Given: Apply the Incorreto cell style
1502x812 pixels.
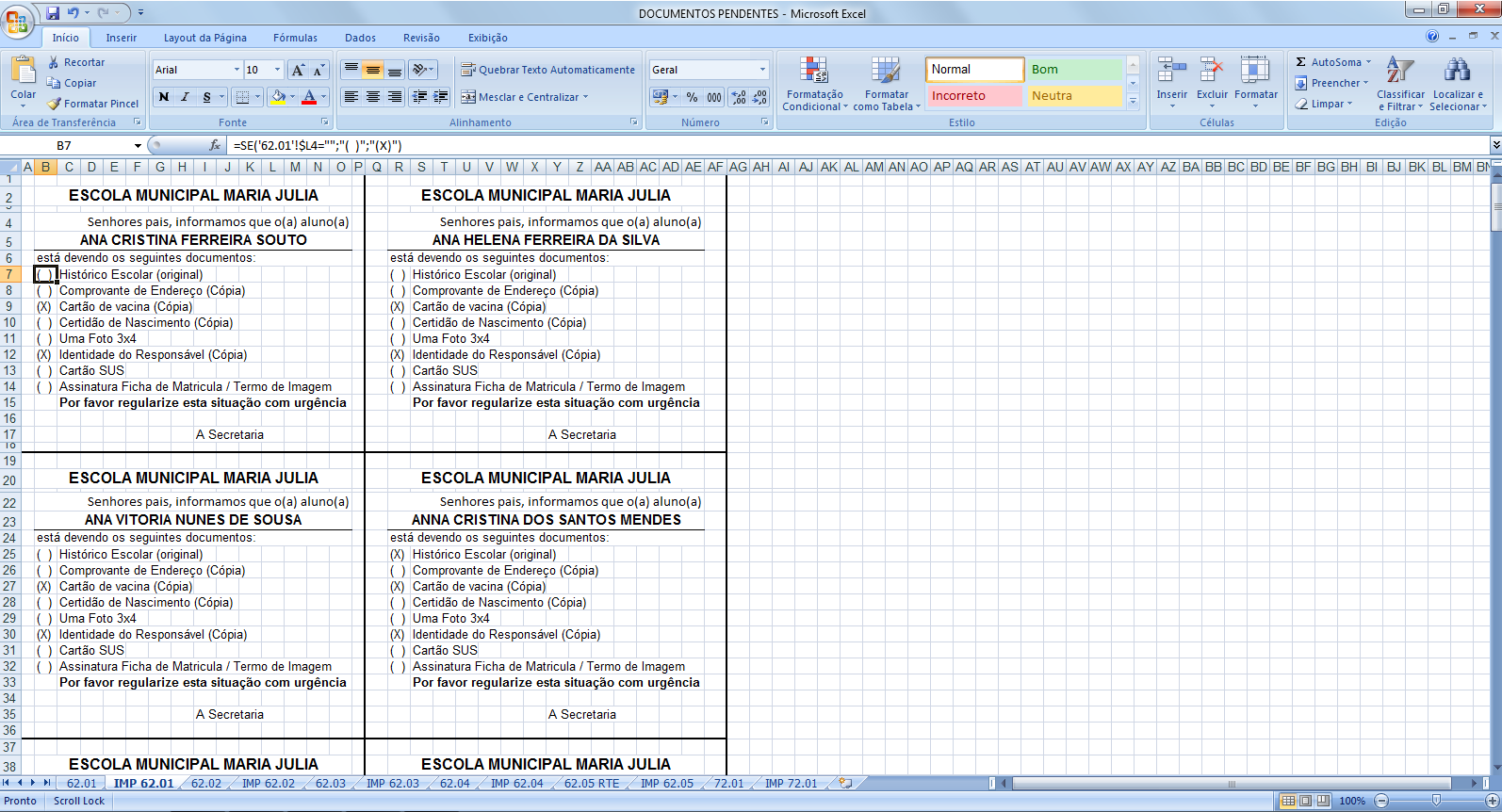Looking at the screenshot, I should pos(975,96).
